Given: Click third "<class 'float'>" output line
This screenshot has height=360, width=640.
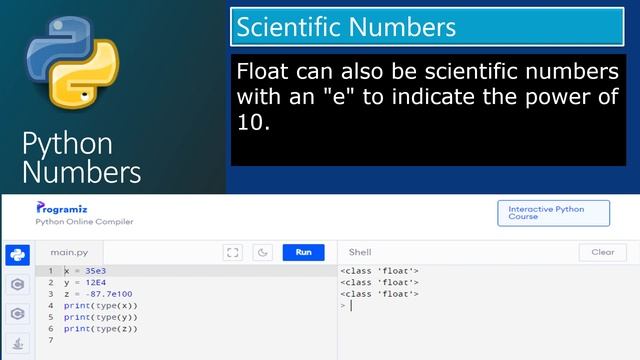Looking at the screenshot, I should [x=380, y=294].
